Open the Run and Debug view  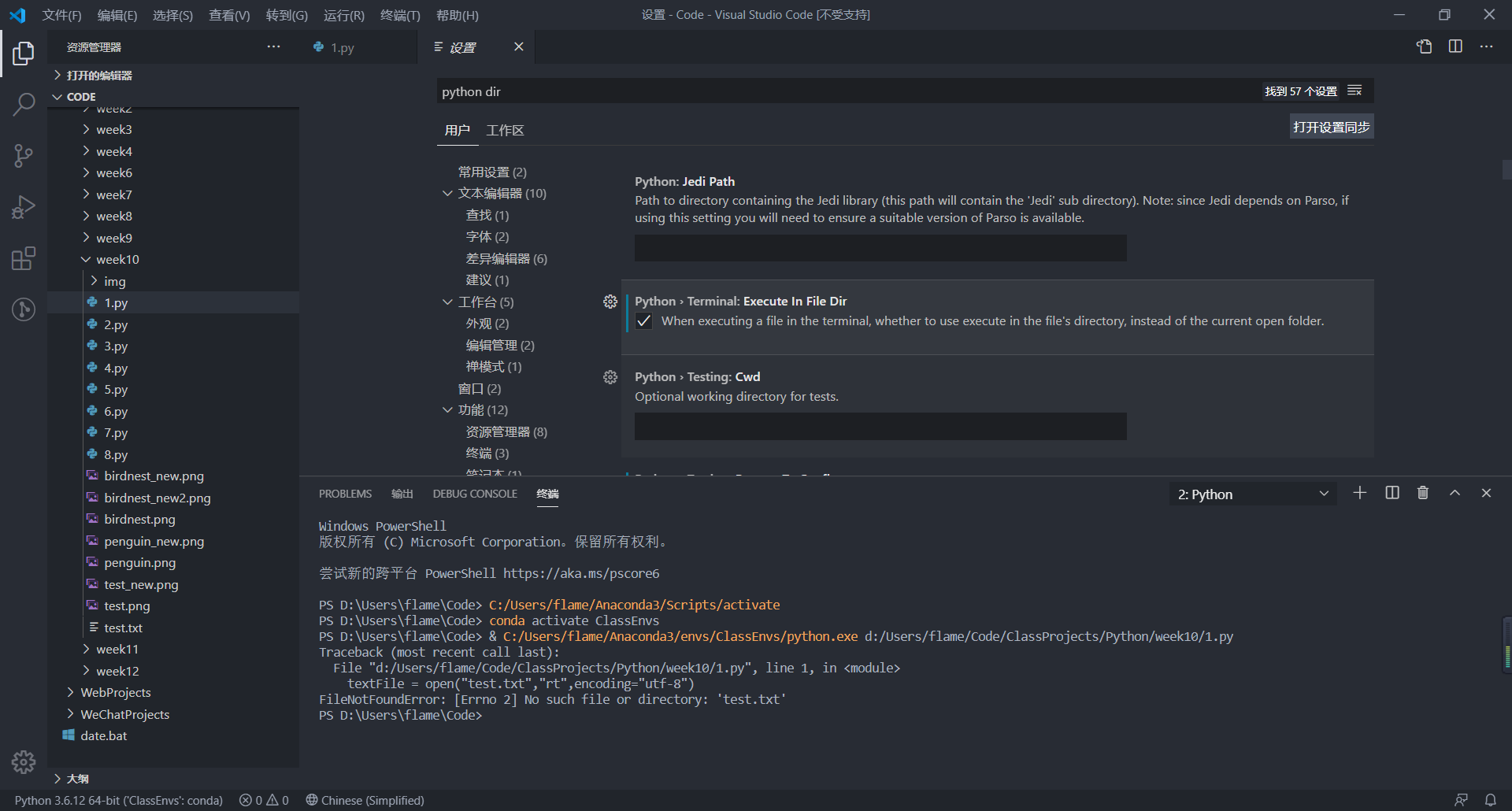click(x=24, y=207)
